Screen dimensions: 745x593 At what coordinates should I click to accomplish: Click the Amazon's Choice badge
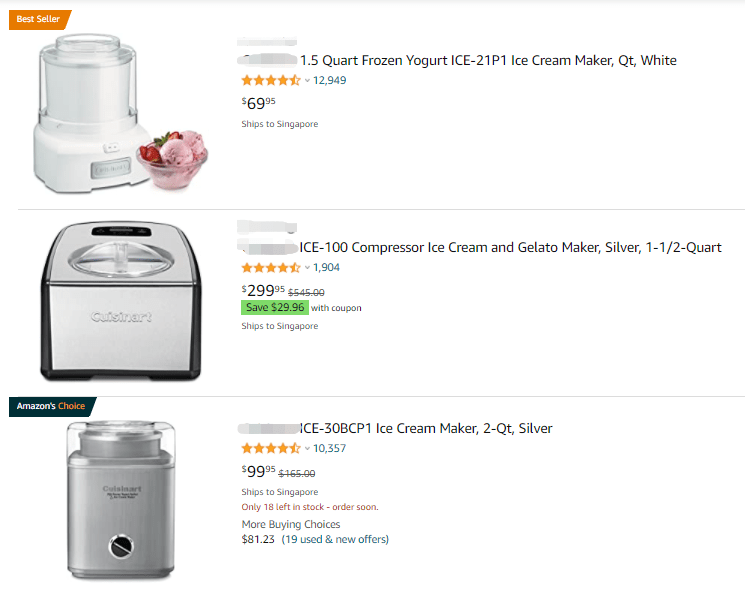click(51, 406)
